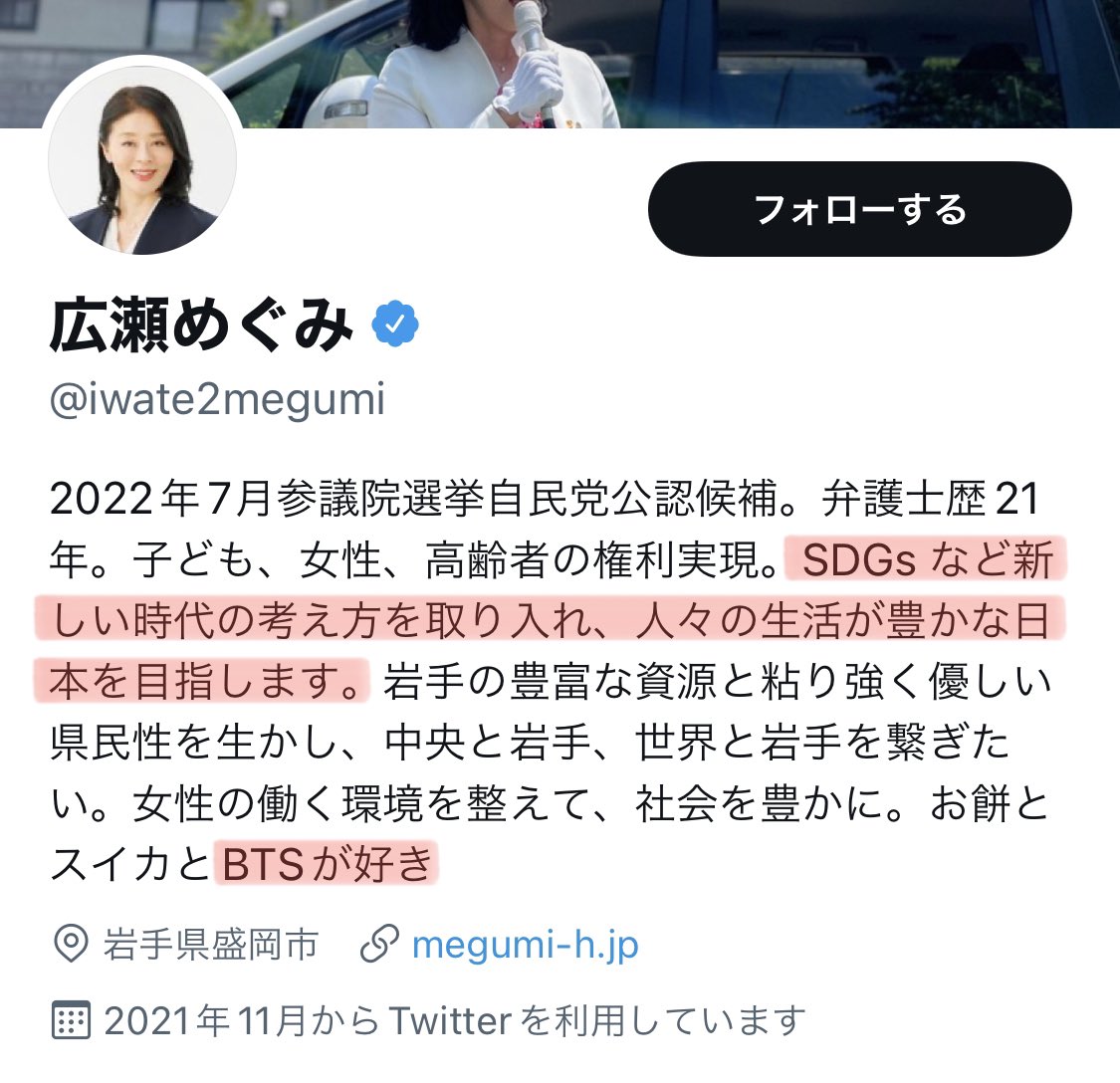Open the header banner photo
Image resolution: width=1120 pixels, height=1083 pixels.
(560, 64)
